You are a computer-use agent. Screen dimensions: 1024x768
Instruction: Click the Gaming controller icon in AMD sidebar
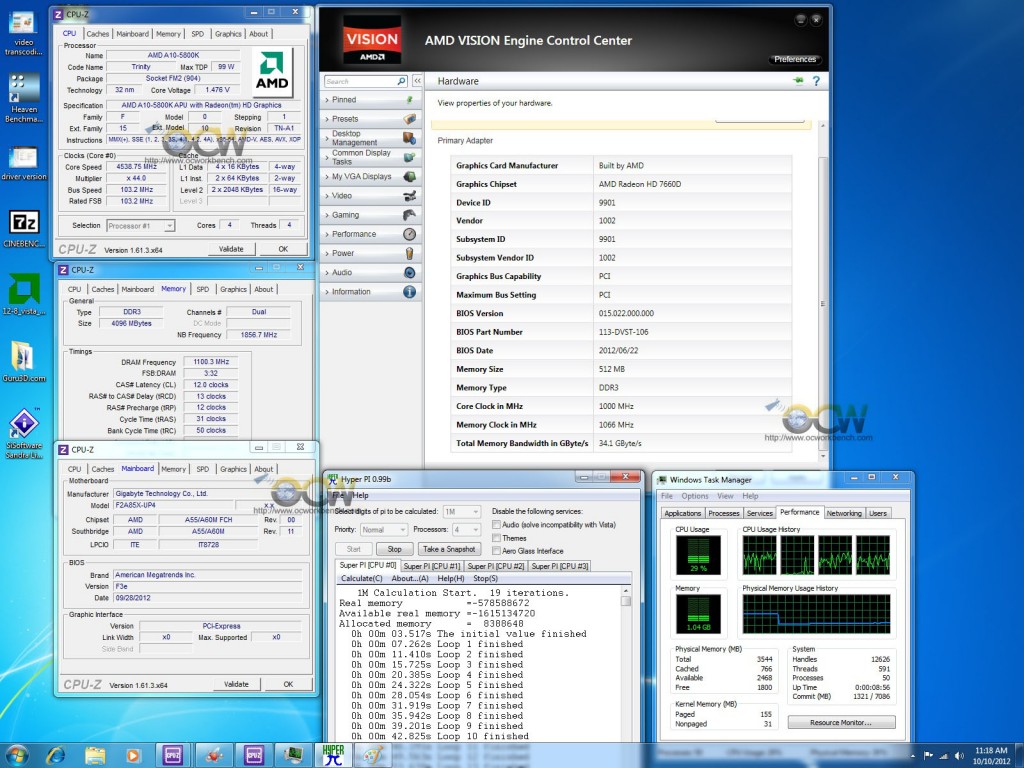(x=409, y=215)
